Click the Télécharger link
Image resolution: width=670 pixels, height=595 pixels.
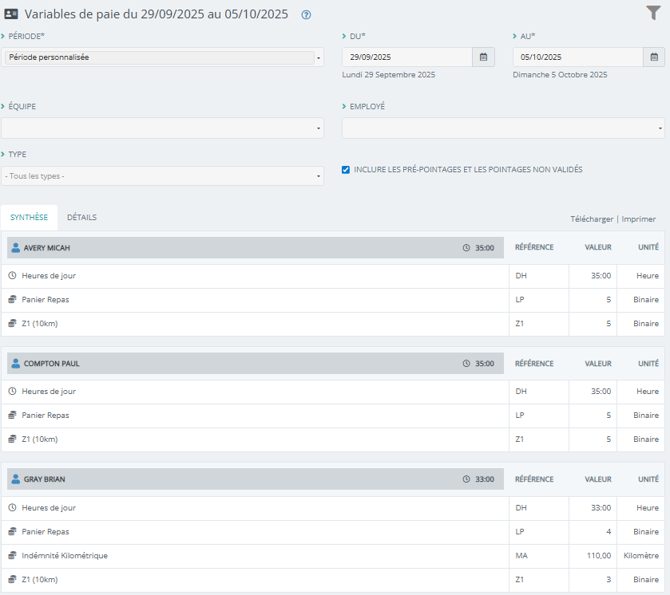point(591,219)
